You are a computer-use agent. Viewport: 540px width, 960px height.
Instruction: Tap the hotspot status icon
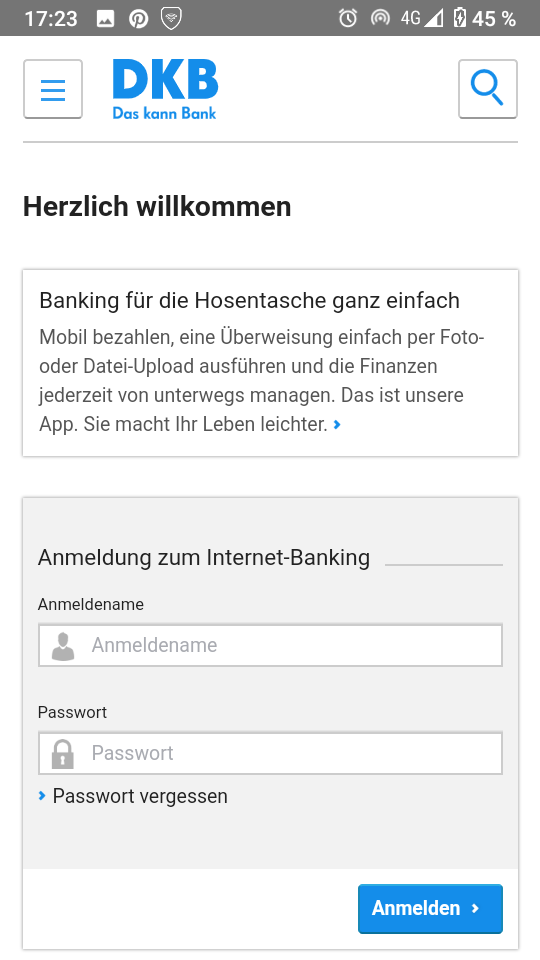[380, 18]
